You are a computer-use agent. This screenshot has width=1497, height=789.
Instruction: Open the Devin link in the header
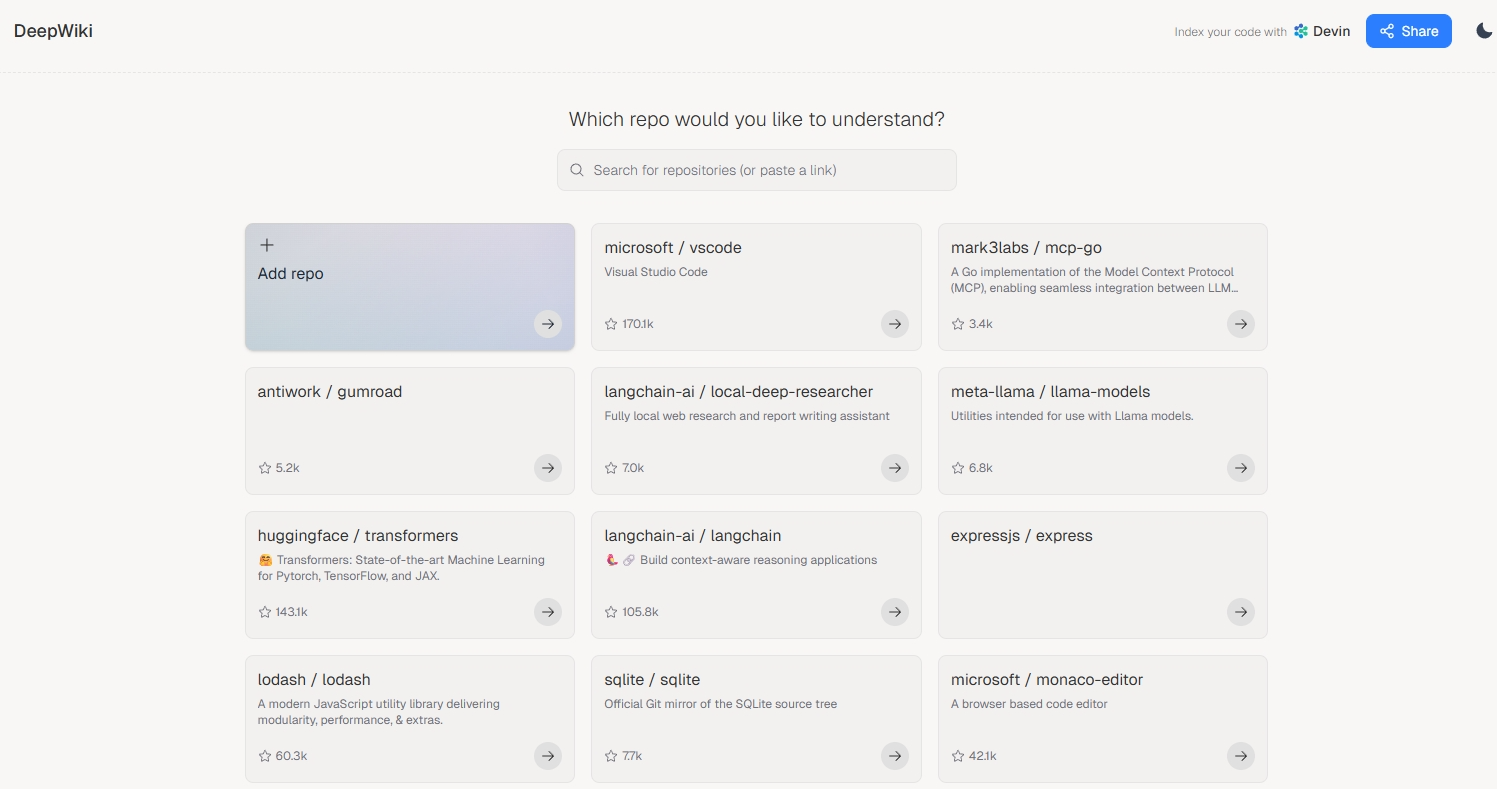[1321, 31]
